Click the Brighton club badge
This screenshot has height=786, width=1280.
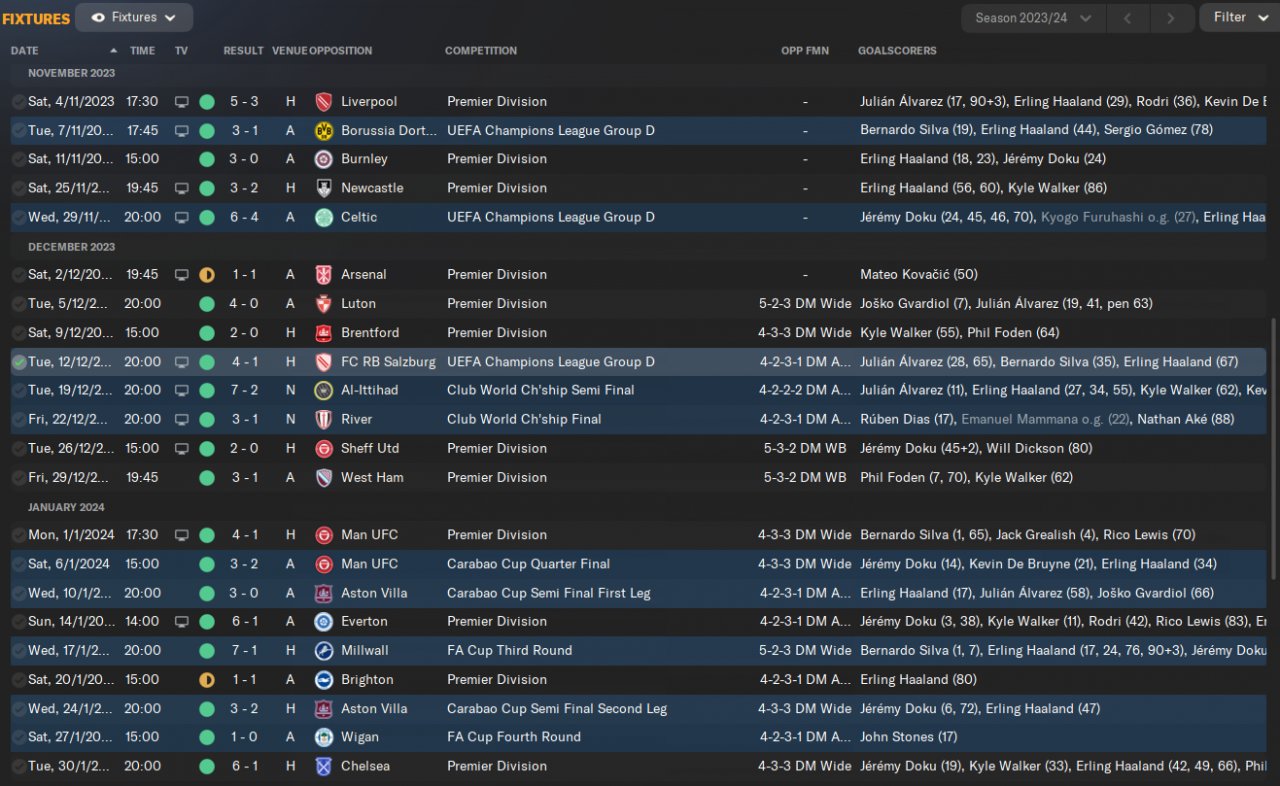click(323, 680)
